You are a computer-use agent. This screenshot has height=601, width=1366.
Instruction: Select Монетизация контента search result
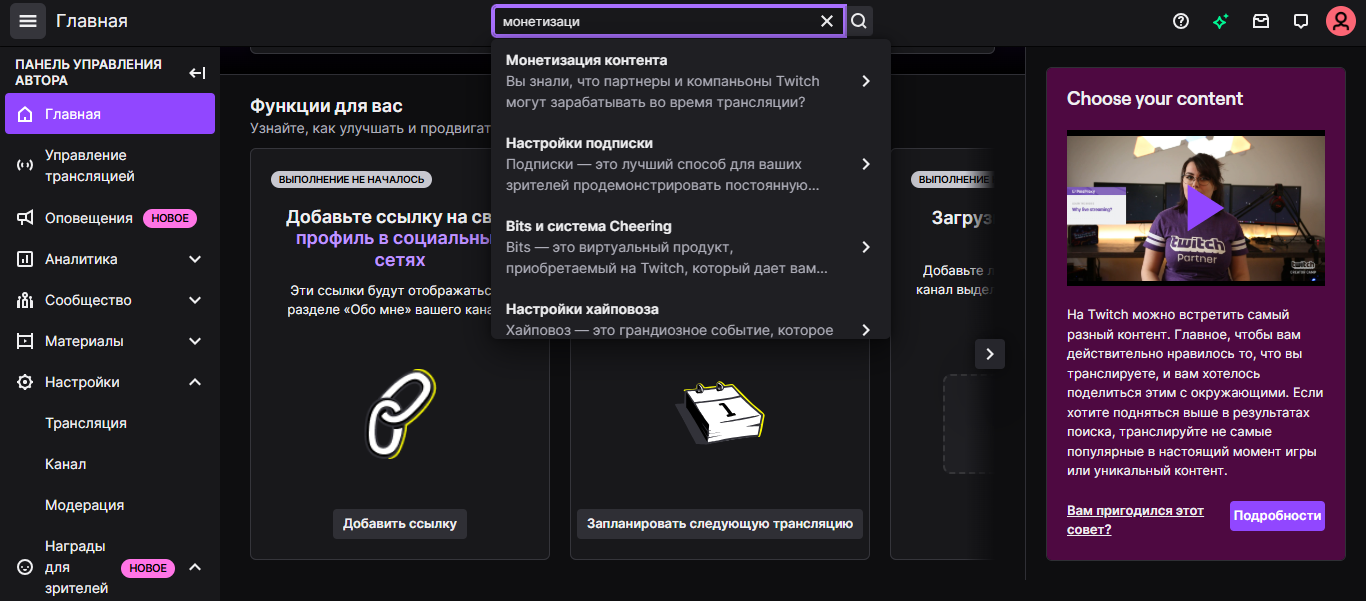pos(690,81)
